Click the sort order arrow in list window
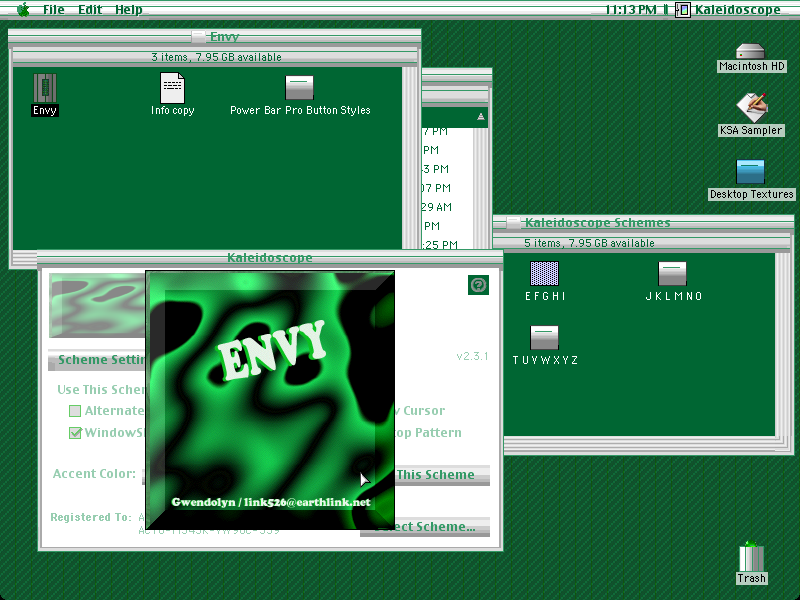This screenshot has height=600, width=800. [481, 117]
